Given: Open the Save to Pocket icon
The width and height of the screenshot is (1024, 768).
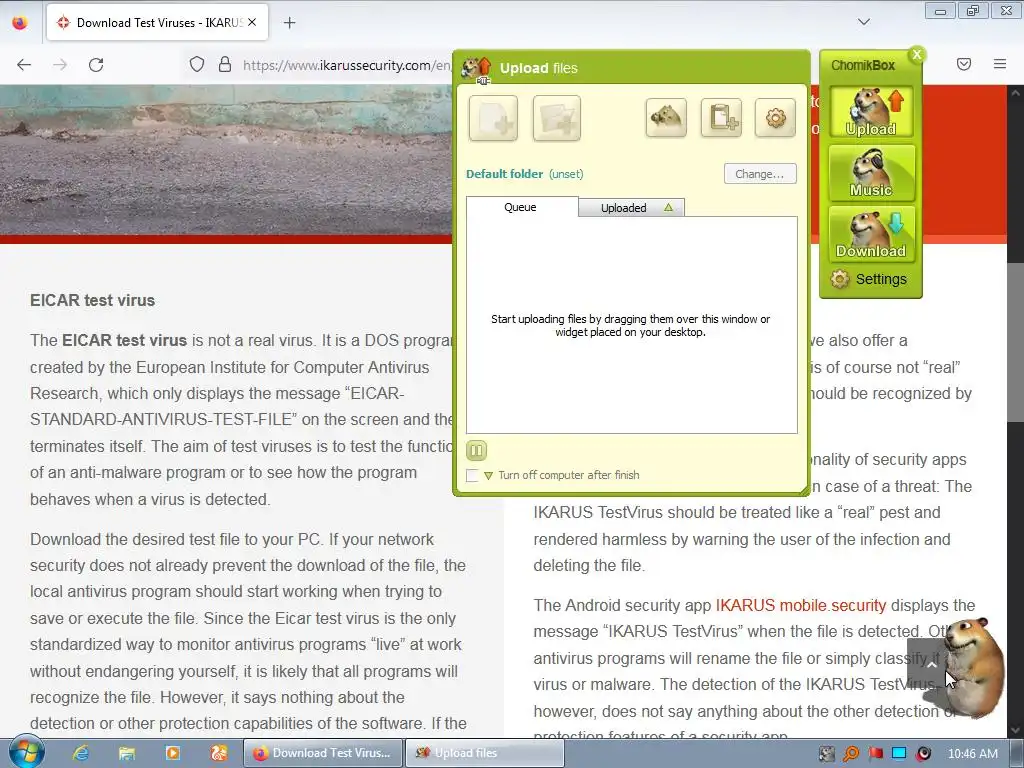Looking at the screenshot, I should [964, 64].
